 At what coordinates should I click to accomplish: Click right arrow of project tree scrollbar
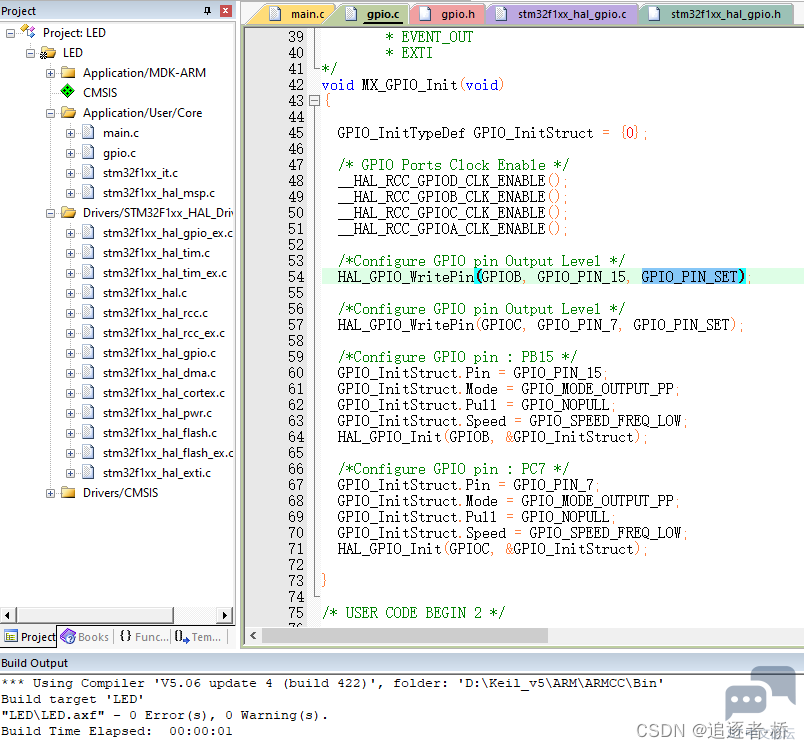click(225, 615)
